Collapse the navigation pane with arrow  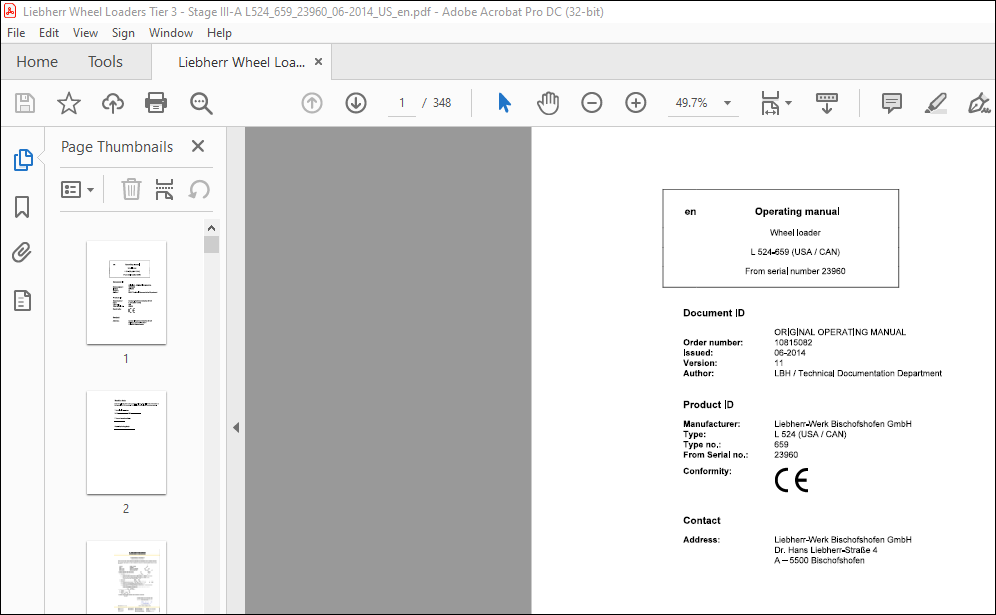(236, 428)
